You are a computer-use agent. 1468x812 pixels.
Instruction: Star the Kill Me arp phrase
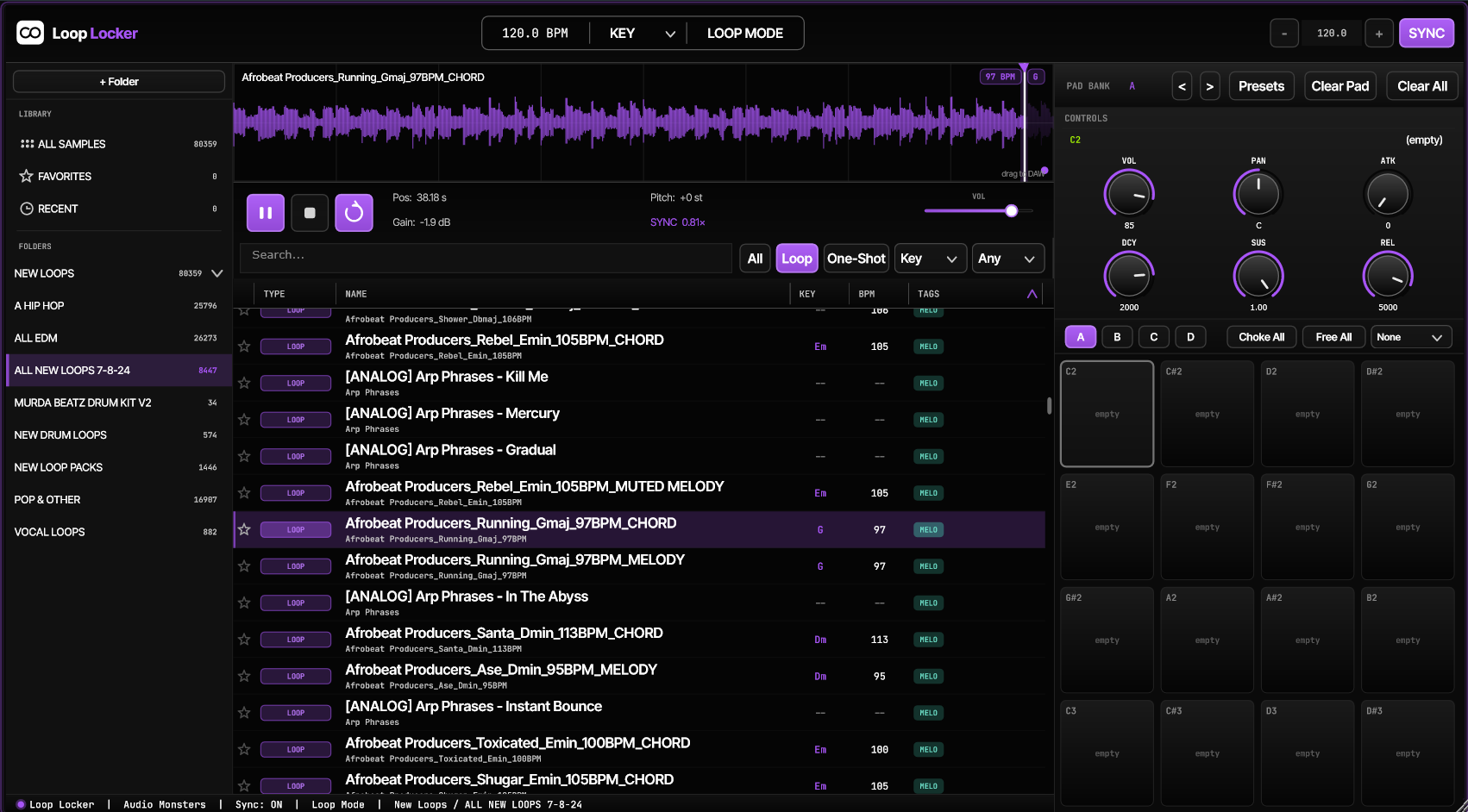[244, 383]
